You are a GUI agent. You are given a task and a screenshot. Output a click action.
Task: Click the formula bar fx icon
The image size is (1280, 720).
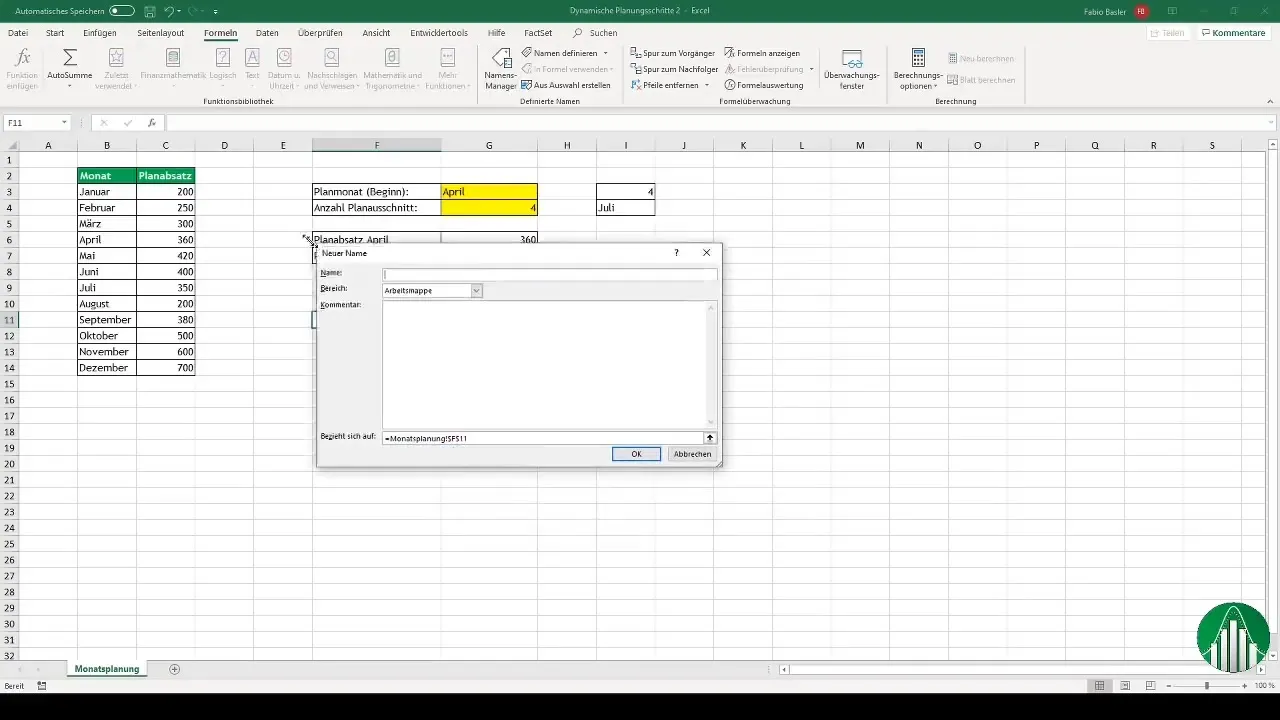(x=152, y=123)
